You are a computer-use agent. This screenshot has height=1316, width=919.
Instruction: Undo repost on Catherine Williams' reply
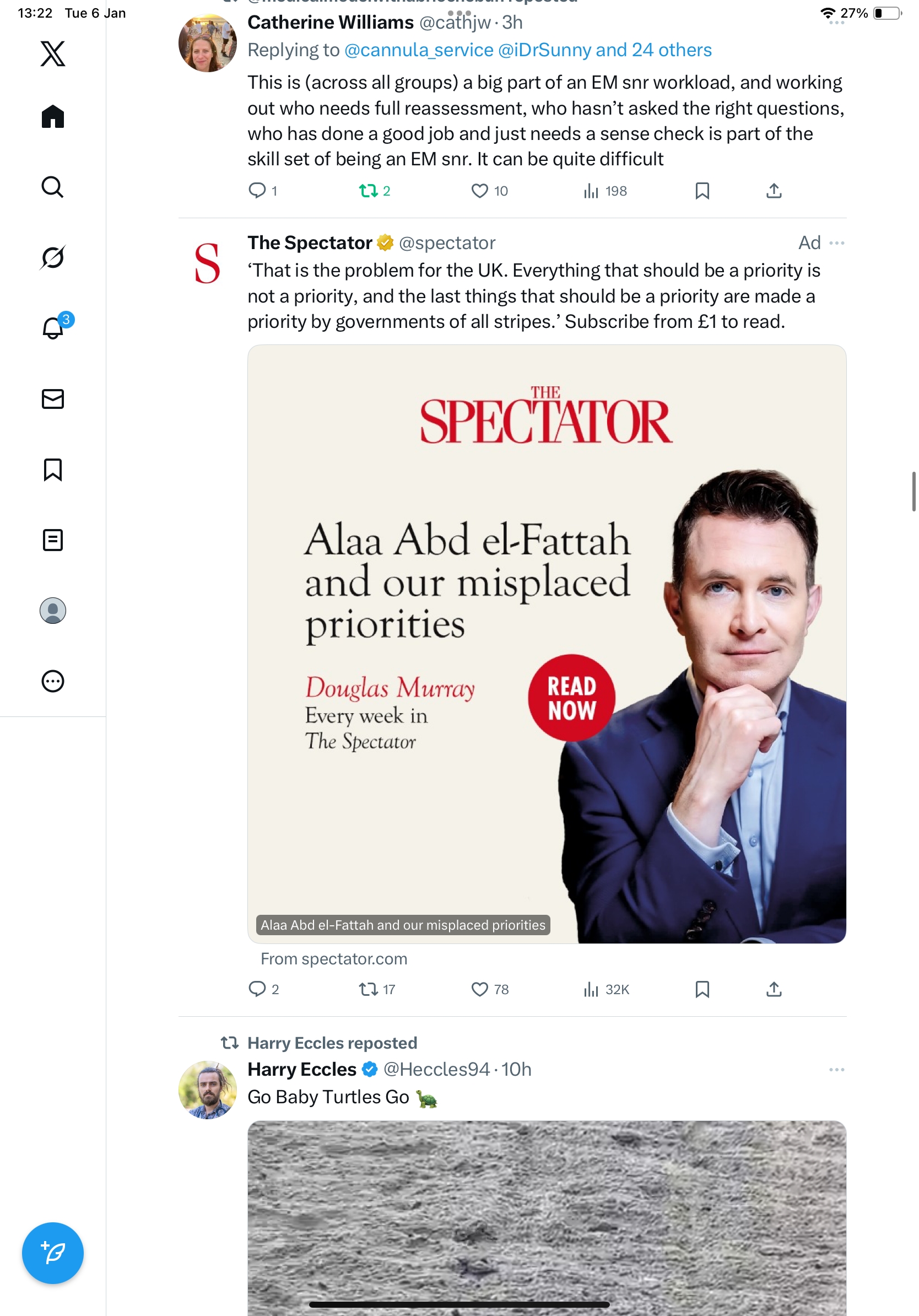368,191
